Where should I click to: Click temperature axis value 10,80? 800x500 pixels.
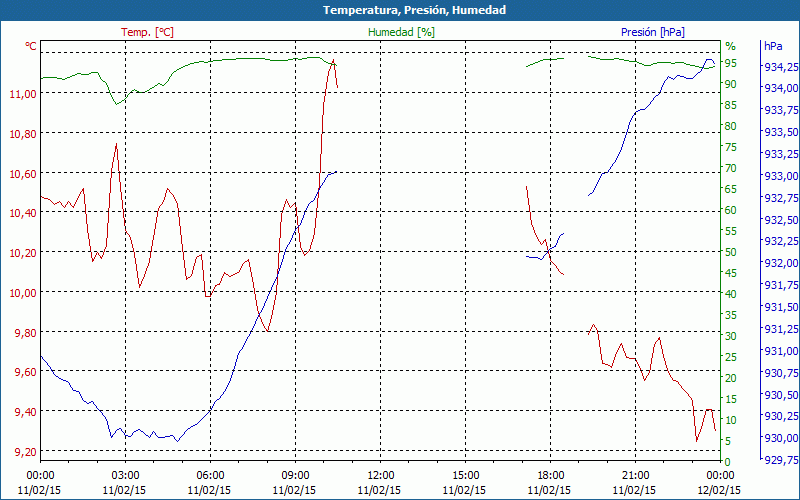23,134
